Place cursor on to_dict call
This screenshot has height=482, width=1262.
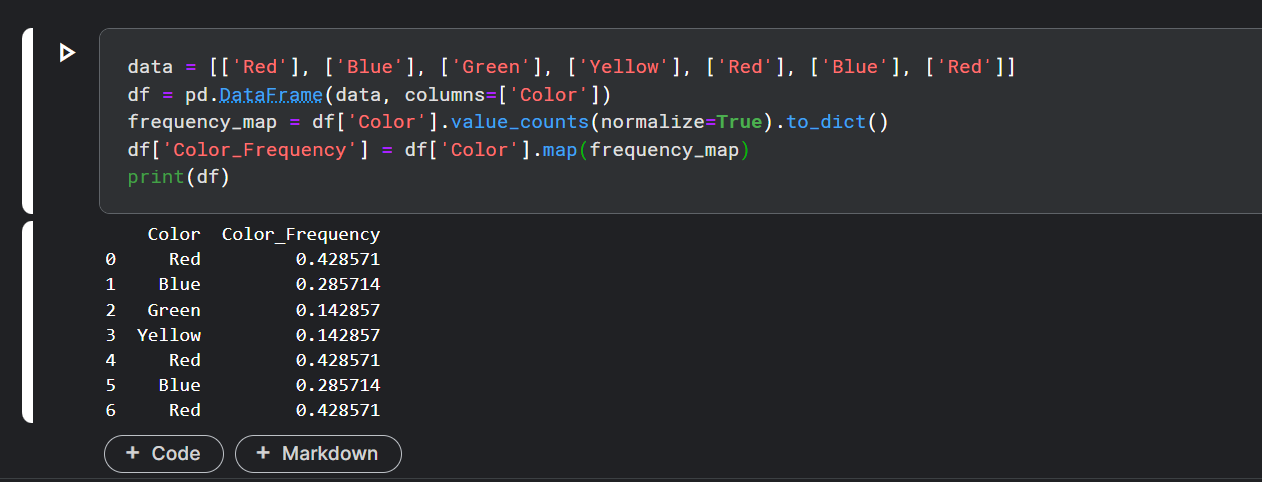822,123
